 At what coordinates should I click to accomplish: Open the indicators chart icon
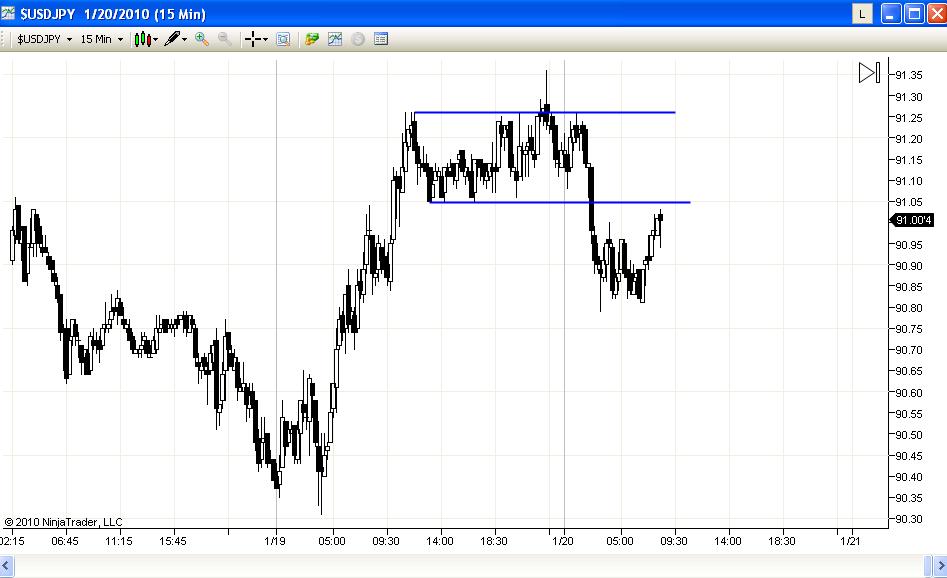pyautogui.click(x=335, y=39)
